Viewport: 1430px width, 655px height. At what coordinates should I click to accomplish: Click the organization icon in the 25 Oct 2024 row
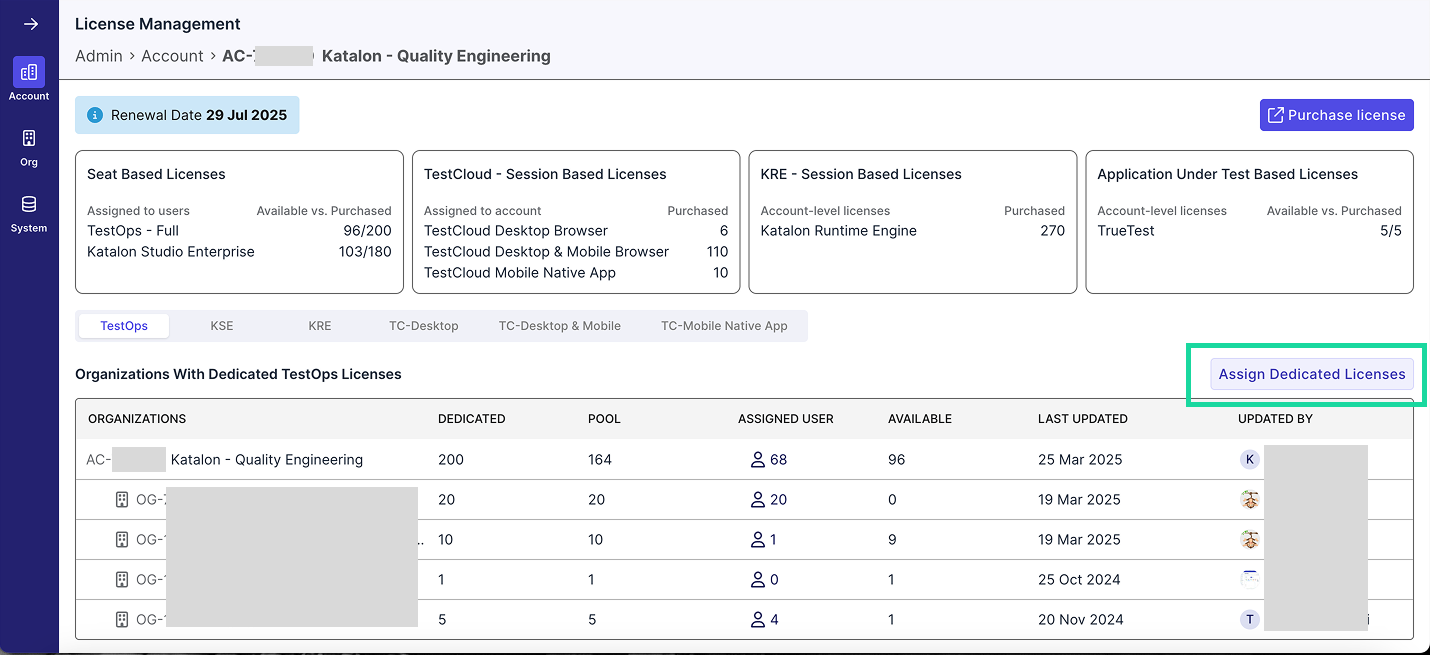pos(122,580)
